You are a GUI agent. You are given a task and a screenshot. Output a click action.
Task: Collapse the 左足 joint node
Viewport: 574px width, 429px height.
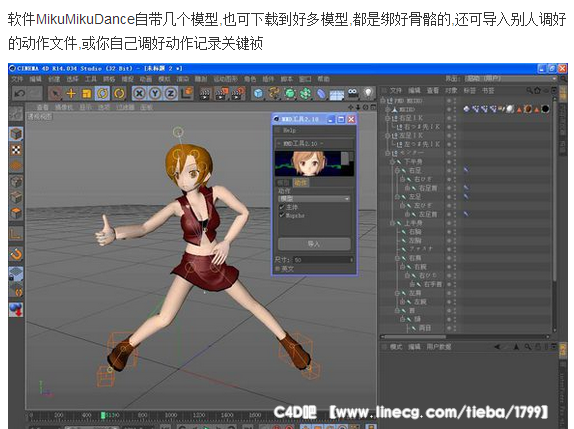(x=398, y=197)
